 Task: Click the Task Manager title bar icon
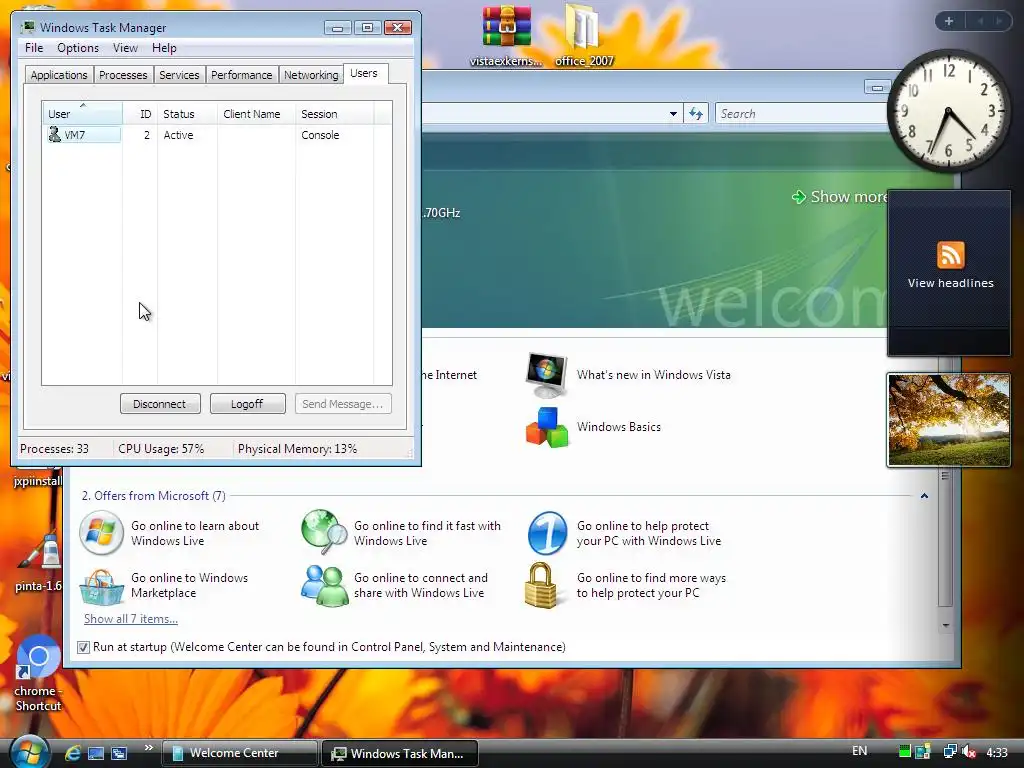point(27,27)
